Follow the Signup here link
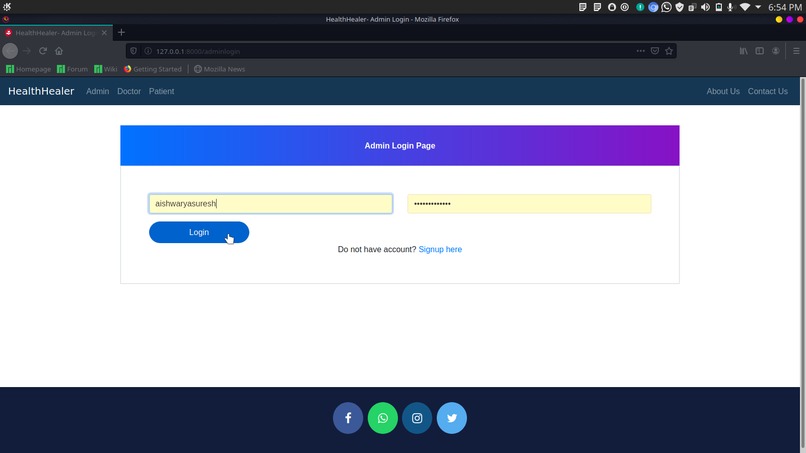Image resolution: width=806 pixels, height=453 pixels. click(440, 249)
